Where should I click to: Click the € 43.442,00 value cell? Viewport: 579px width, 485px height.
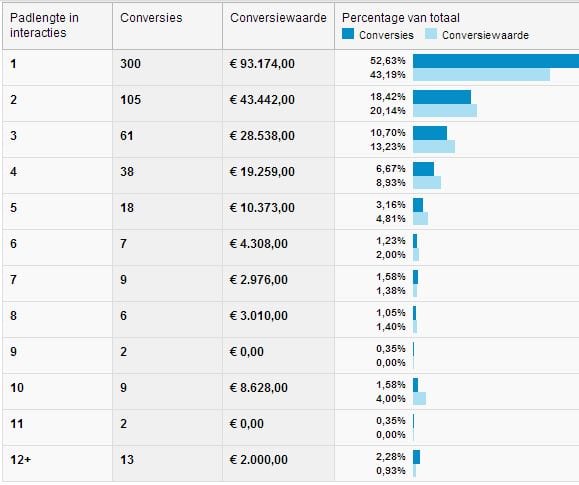[262, 100]
